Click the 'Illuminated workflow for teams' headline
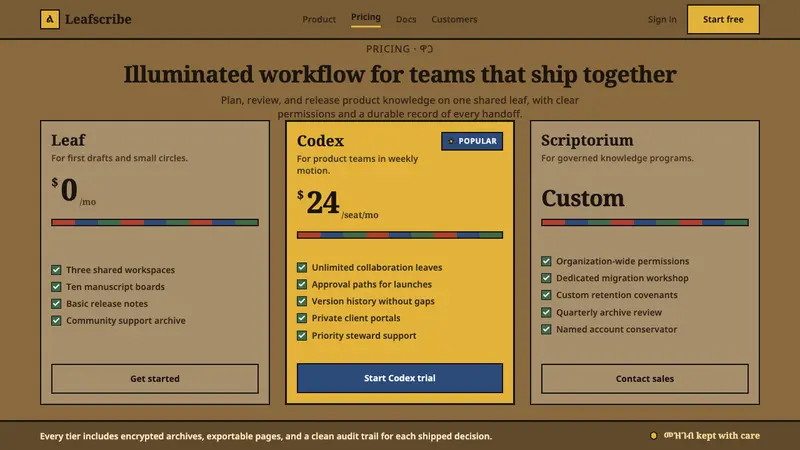 (x=400, y=74)
